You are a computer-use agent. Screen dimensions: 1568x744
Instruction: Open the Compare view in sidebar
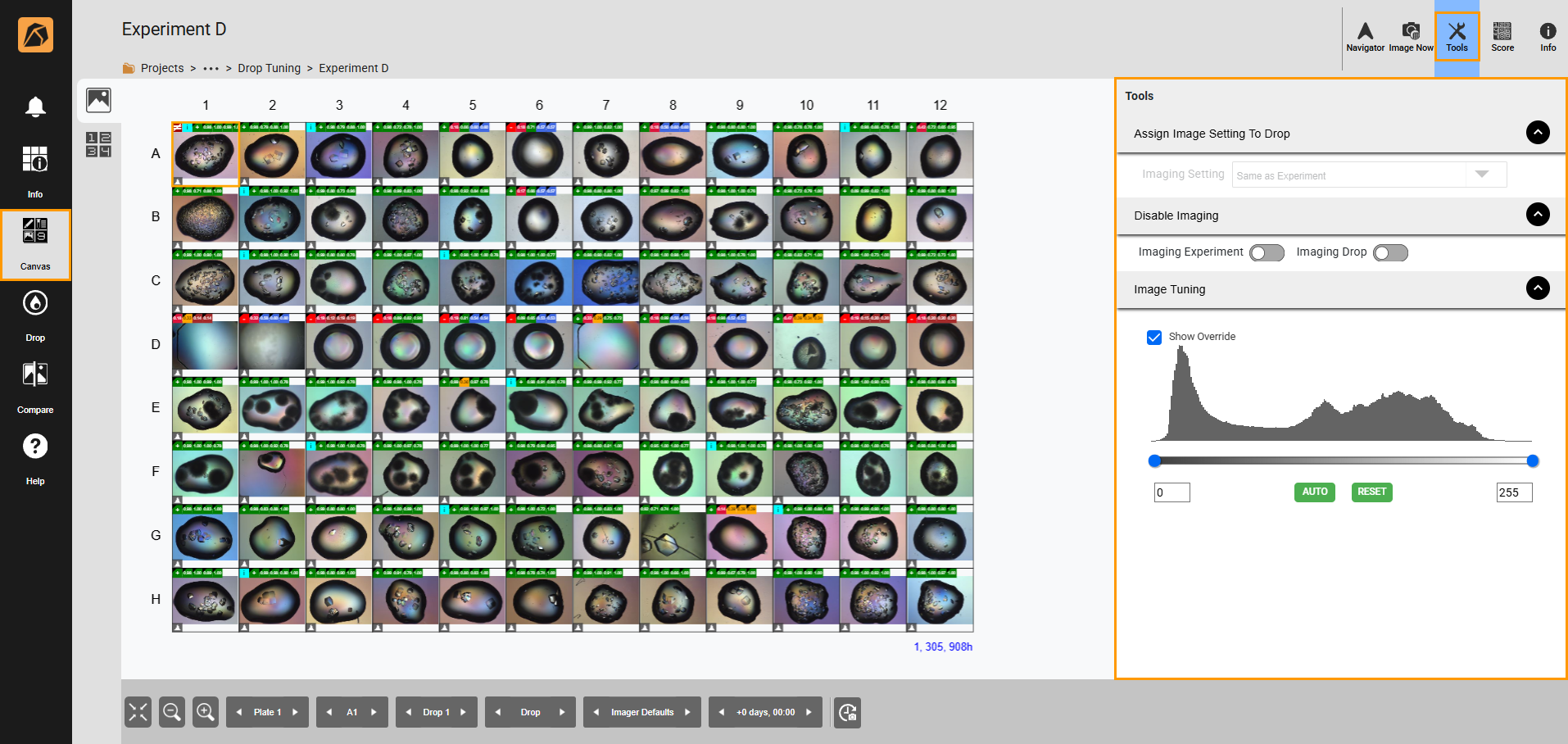(35, 385)
